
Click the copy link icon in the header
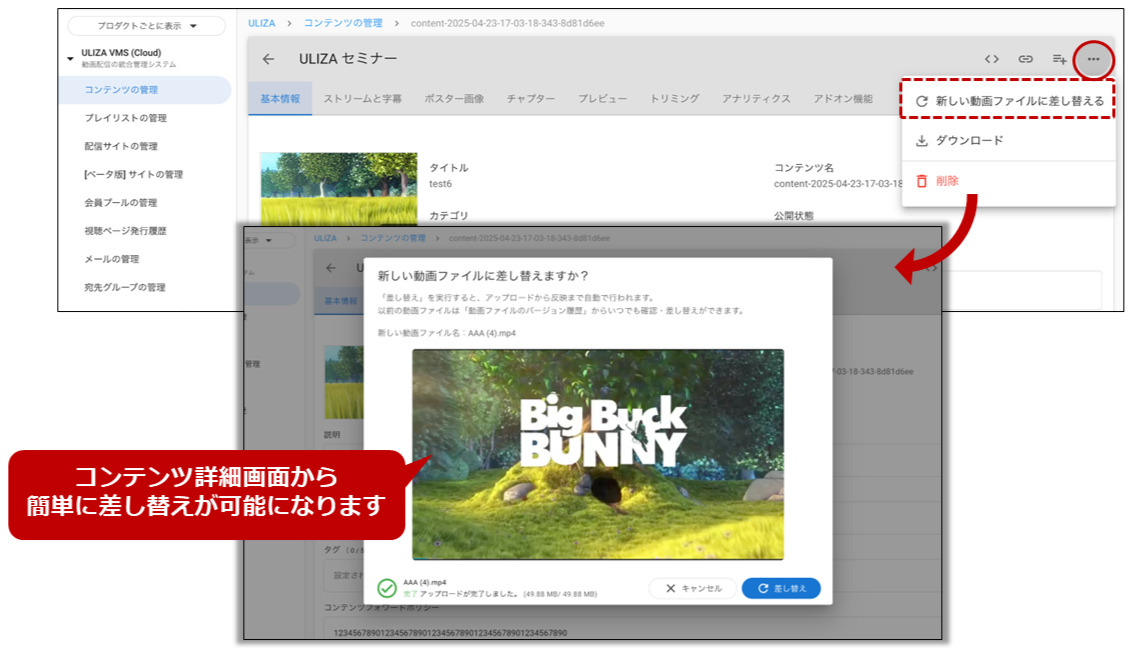1025,59
